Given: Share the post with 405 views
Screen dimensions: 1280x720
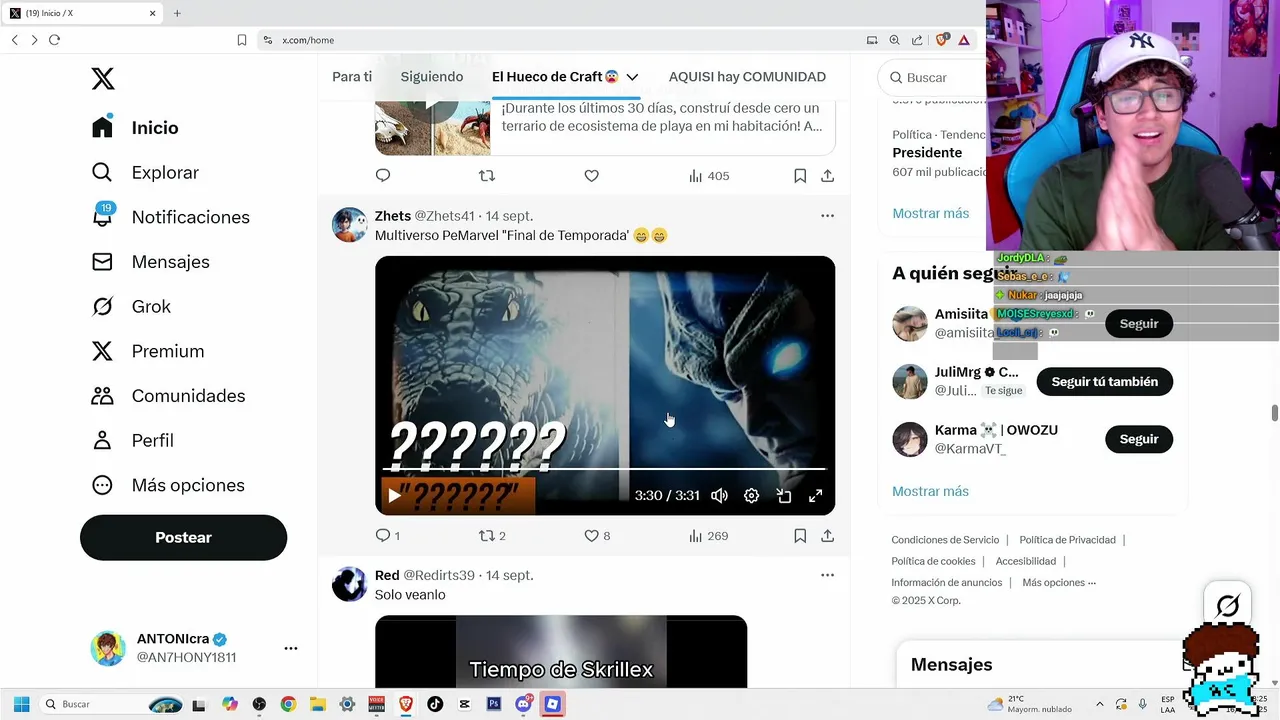Looking at the screenshot, I should point(828,176).
